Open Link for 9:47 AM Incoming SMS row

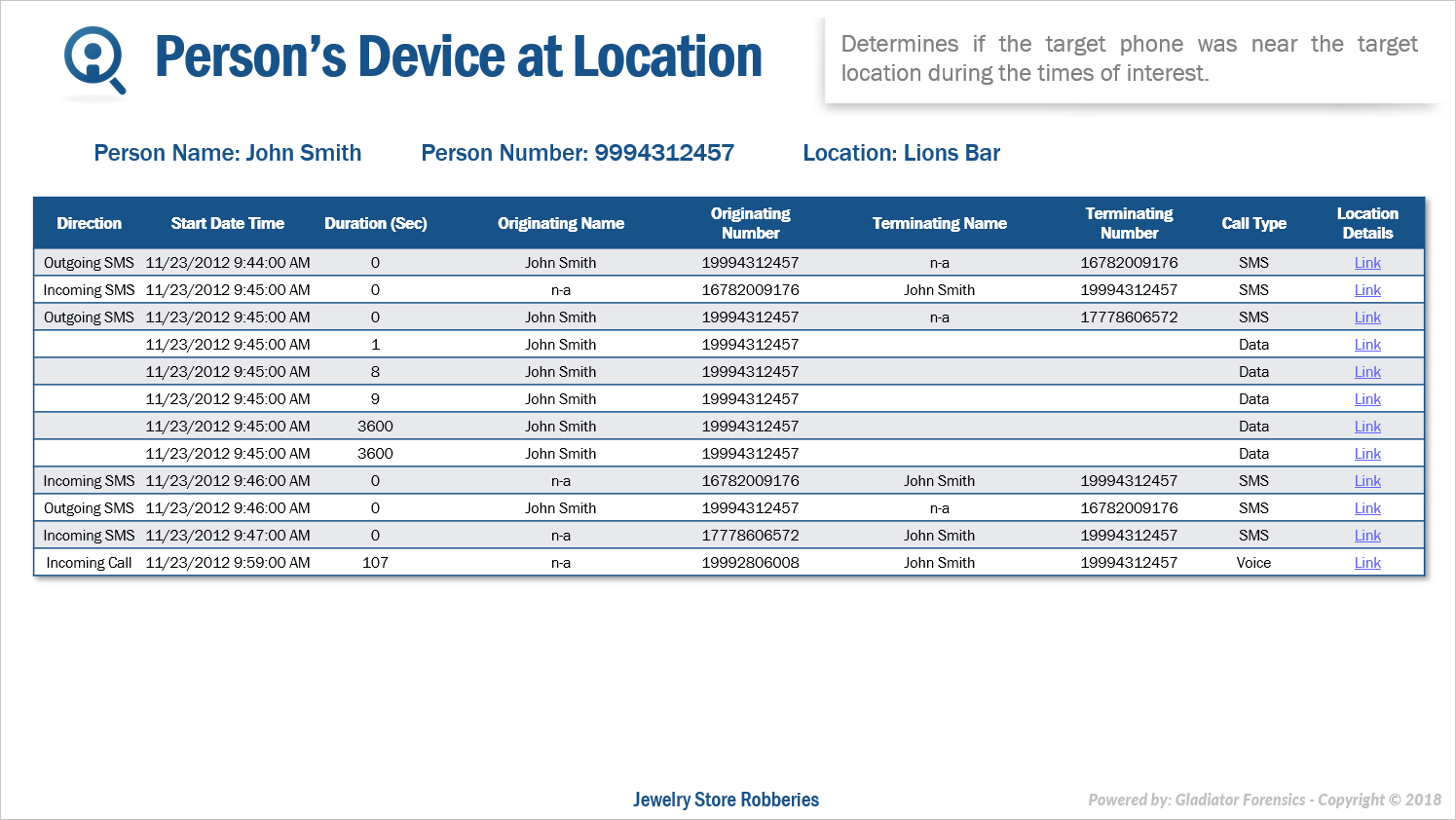pos(1367,536)
